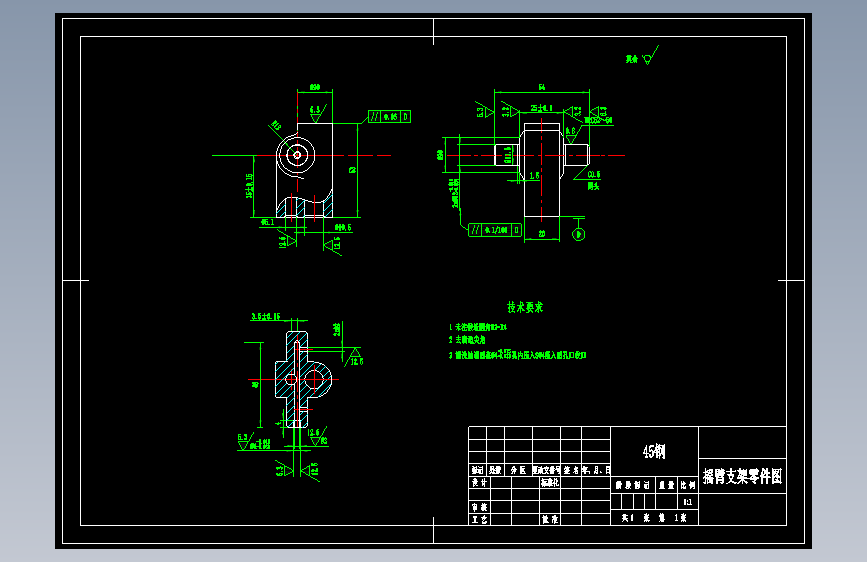Screen dimensions: 867x562
Task: Select the concentric hole circles in front view
Action: click(x=297, y=155)
